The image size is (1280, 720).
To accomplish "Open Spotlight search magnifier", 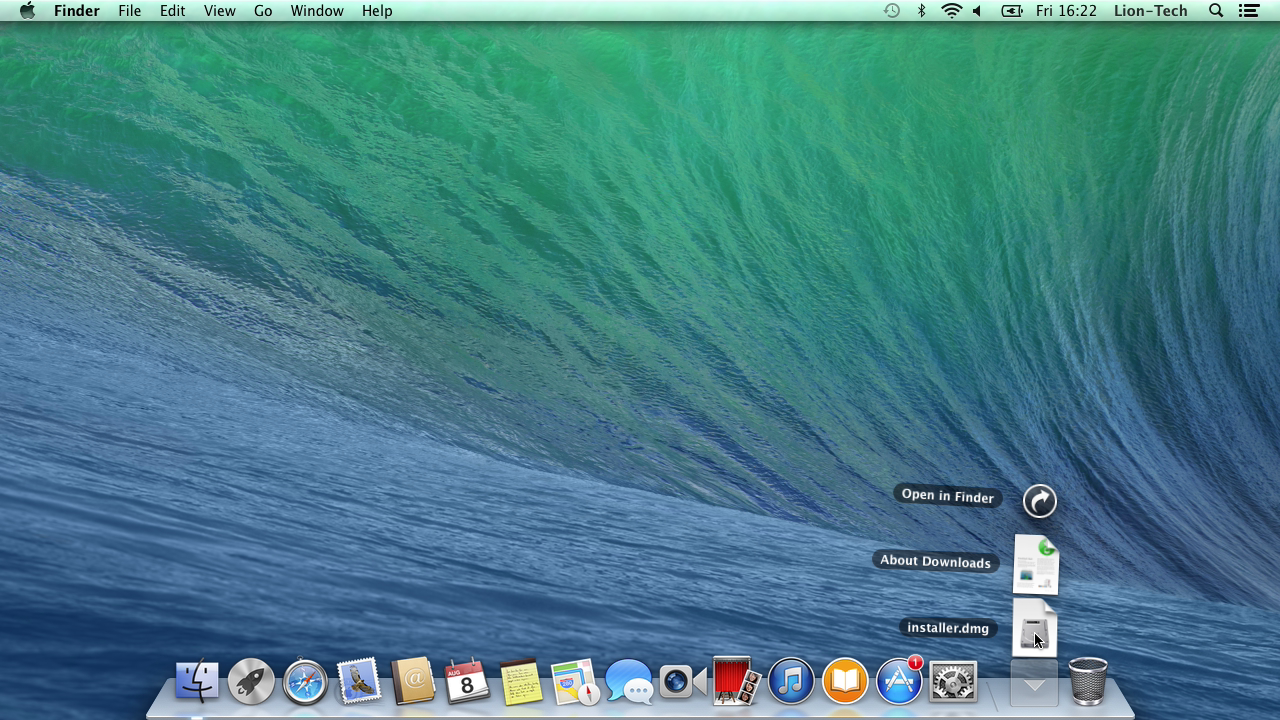I will [1216, 11].
